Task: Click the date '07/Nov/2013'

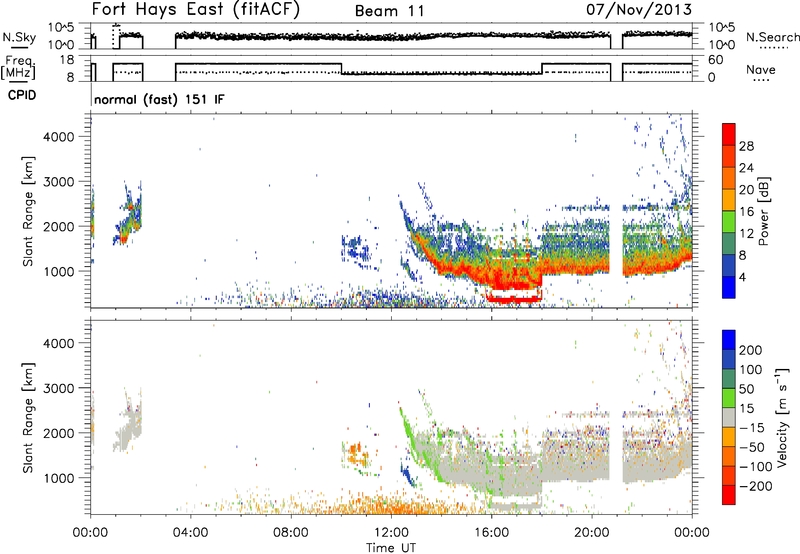Action: pos(639,9)
